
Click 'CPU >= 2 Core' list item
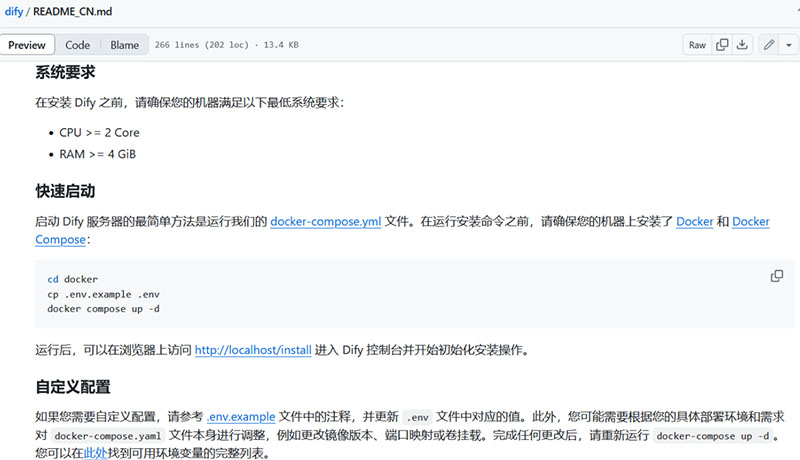(99, 133)
